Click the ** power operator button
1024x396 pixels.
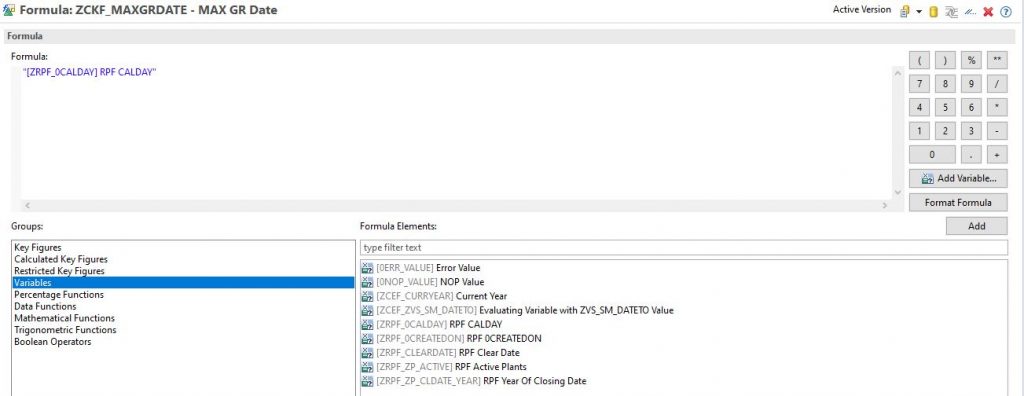tap(997, 60)
